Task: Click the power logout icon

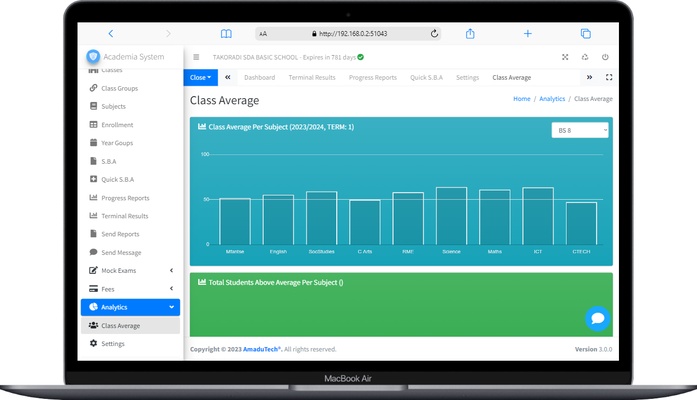Action: (x=605, y=58)
